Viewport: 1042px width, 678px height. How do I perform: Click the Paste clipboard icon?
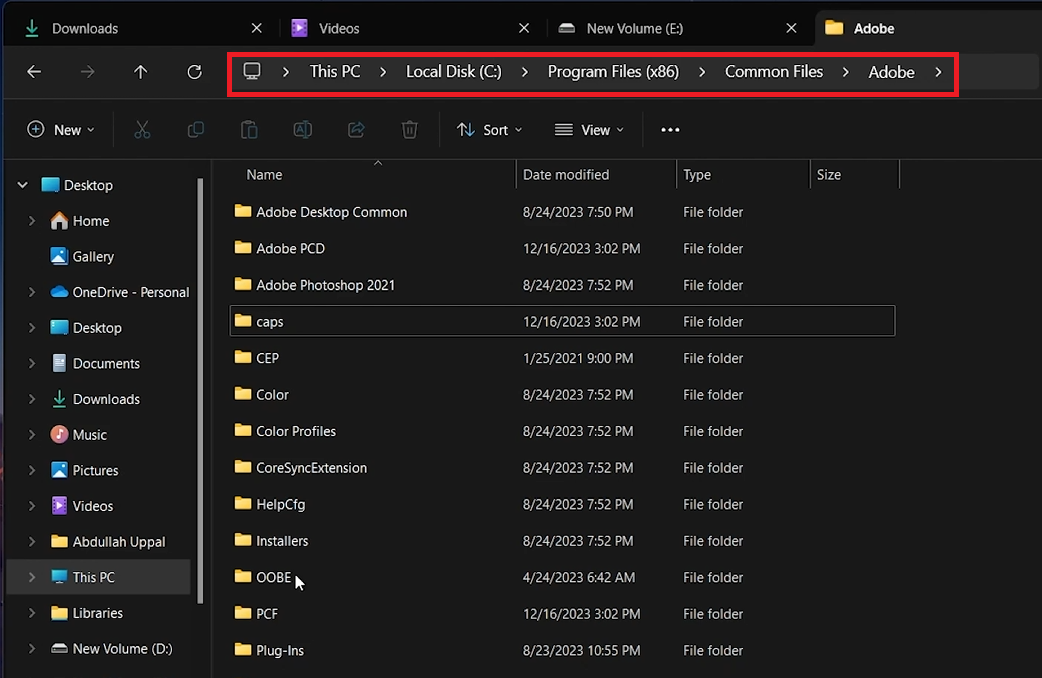(x=249, y=130)
